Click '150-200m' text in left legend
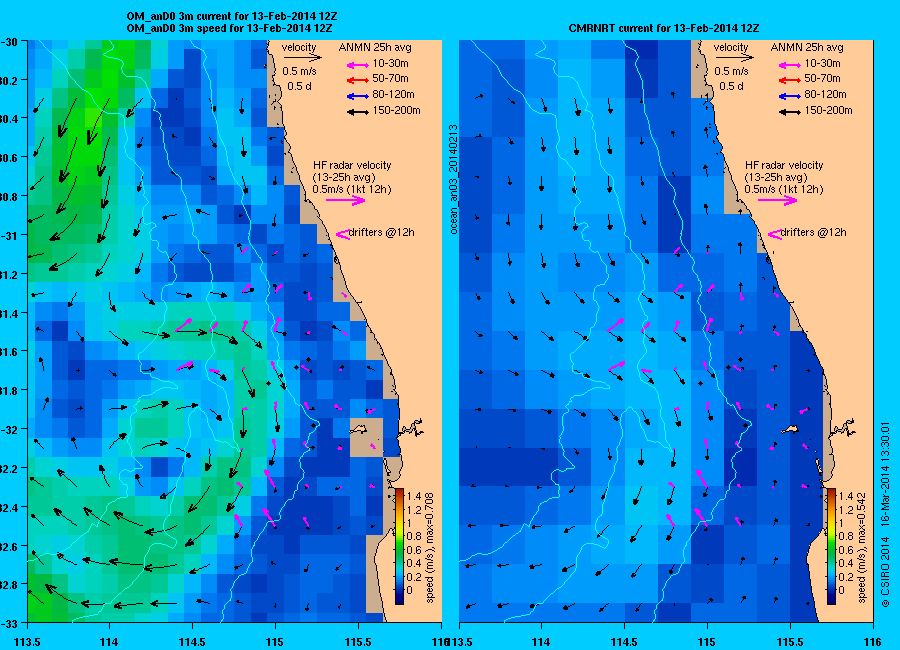 click(x=397, y=110)
